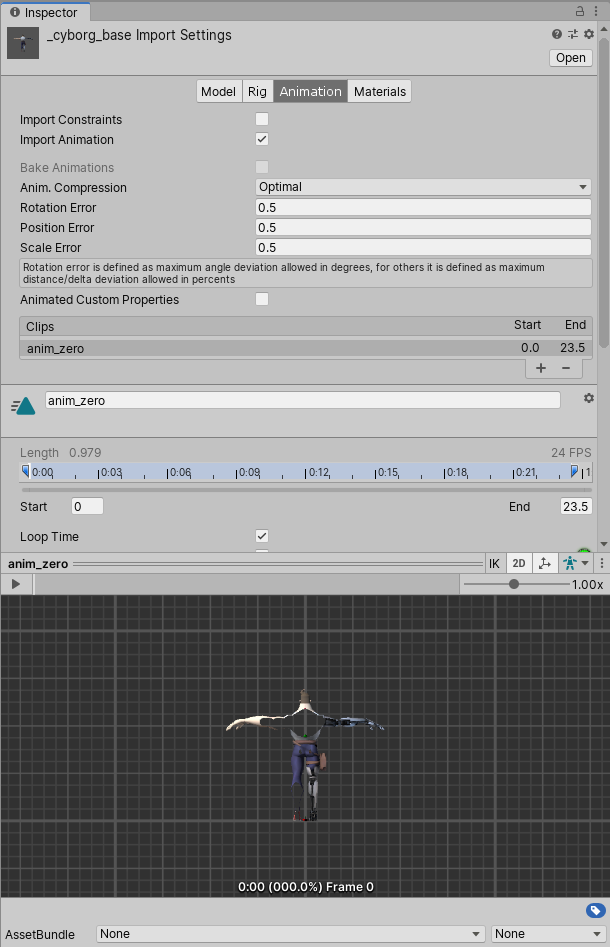Switch to the Rig tab
610x947 pixels.
click(x=257, y=92)
